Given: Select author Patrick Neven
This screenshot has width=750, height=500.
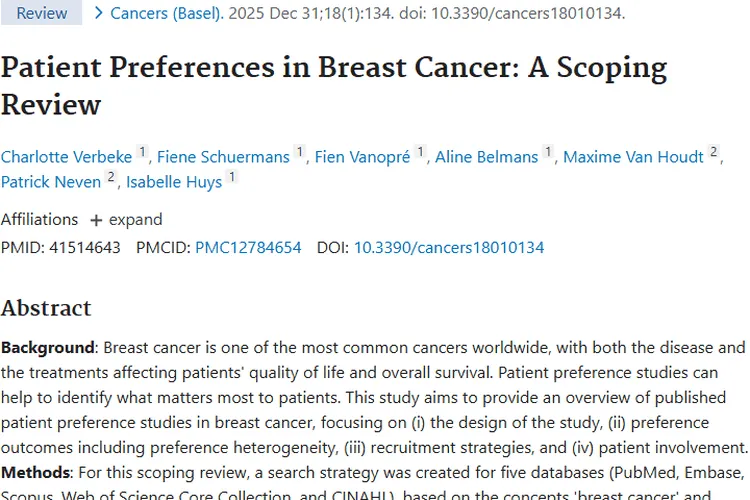Looking at the screenshot, I should [51, 182].
